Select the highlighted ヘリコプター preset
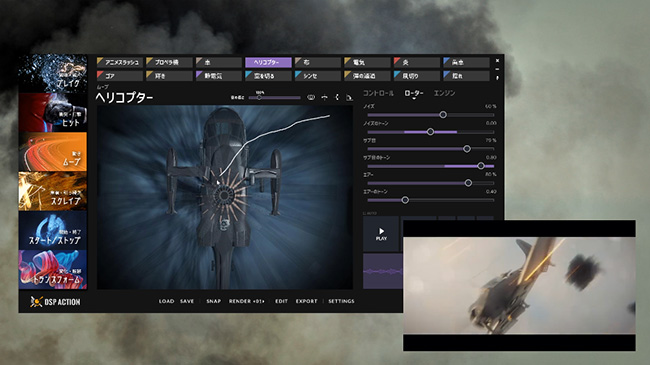 (x=268, y=62)
